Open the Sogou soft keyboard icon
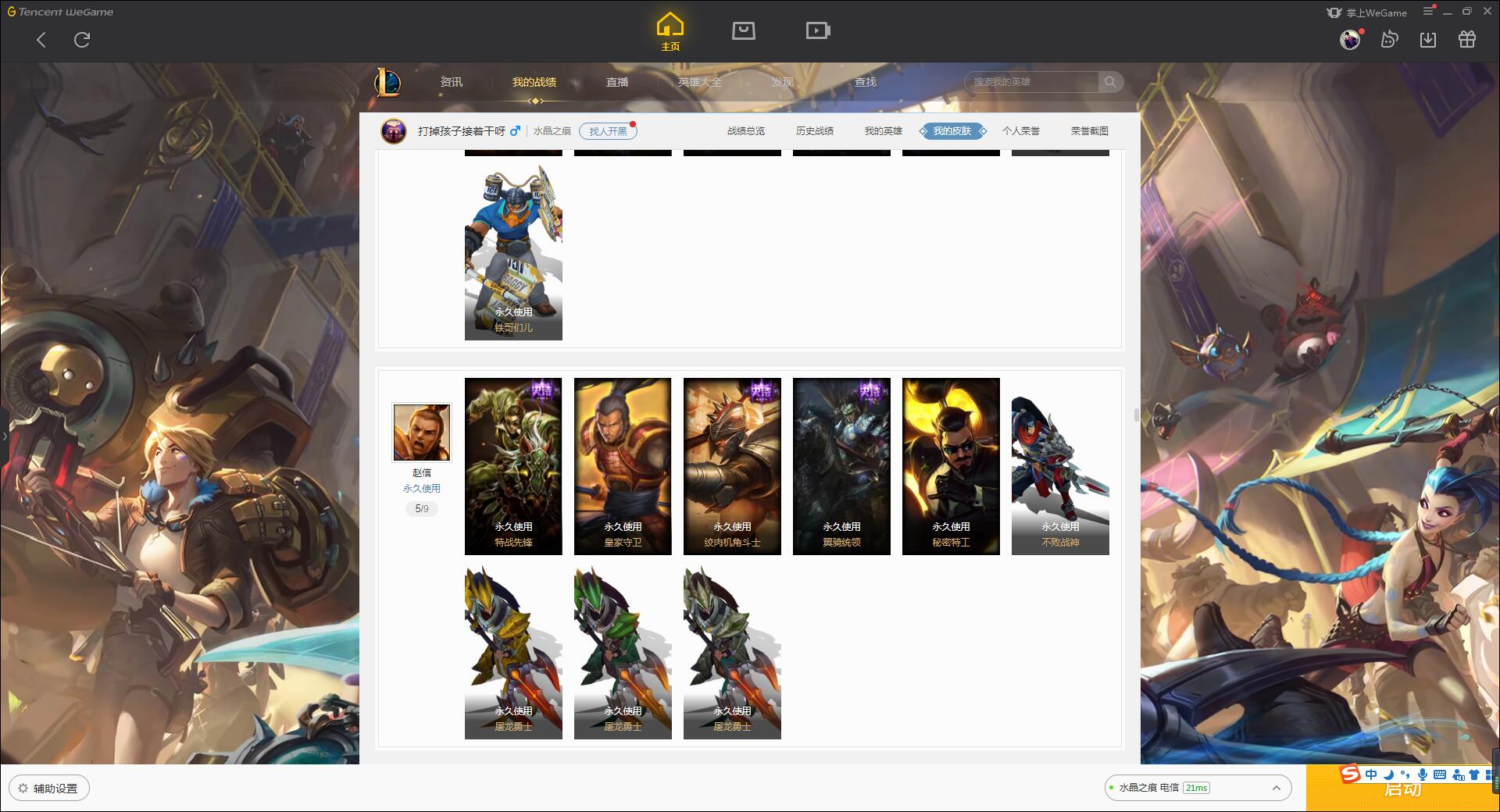This screenshot has height=812, width=1500. (1440, 775)
